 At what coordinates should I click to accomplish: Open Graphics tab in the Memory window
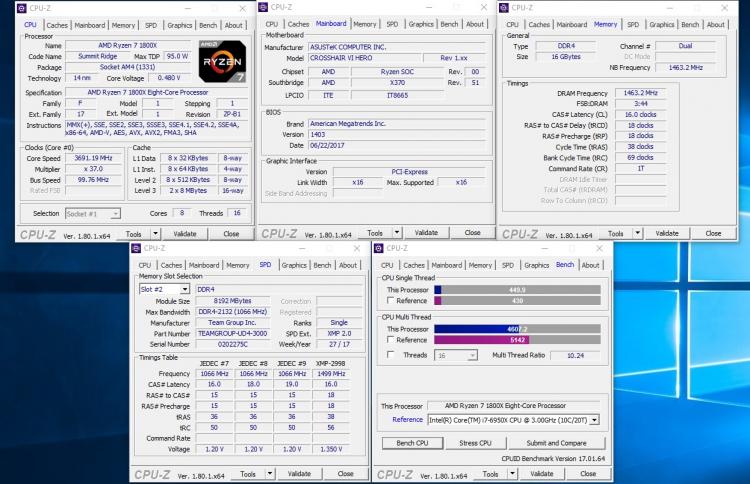point(662,24)
